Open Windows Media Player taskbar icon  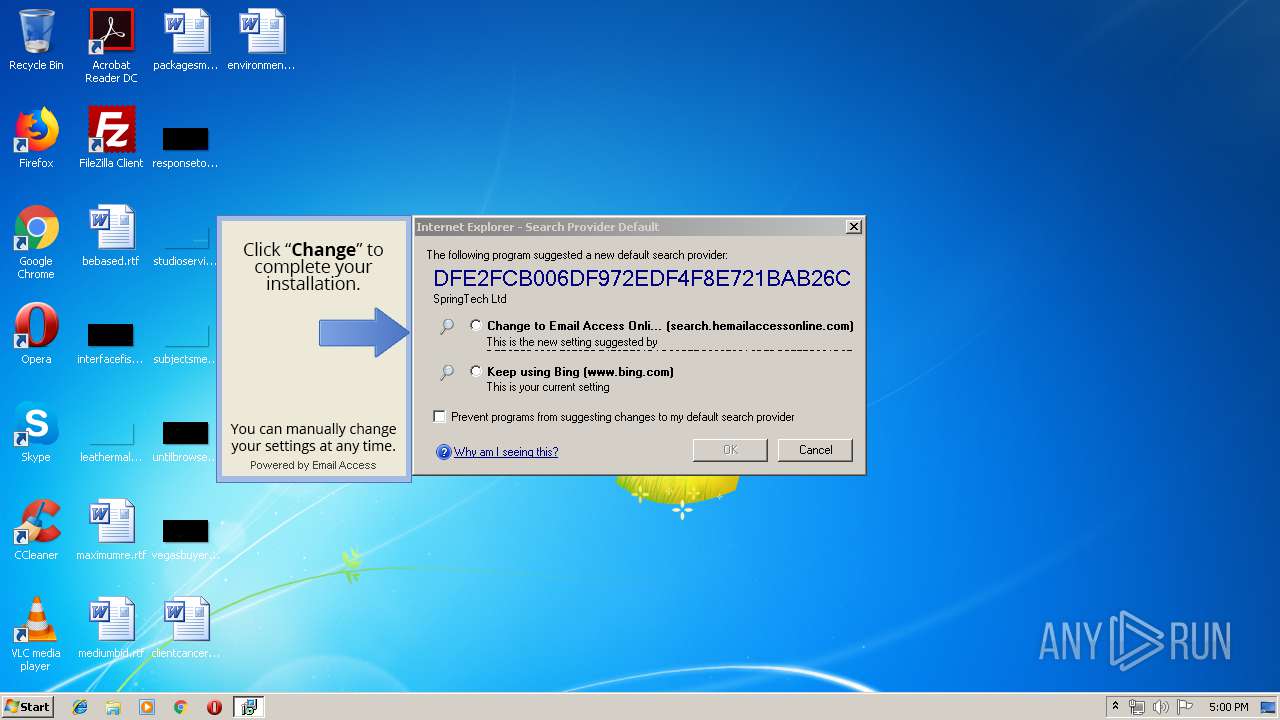[x=147, y=707]
